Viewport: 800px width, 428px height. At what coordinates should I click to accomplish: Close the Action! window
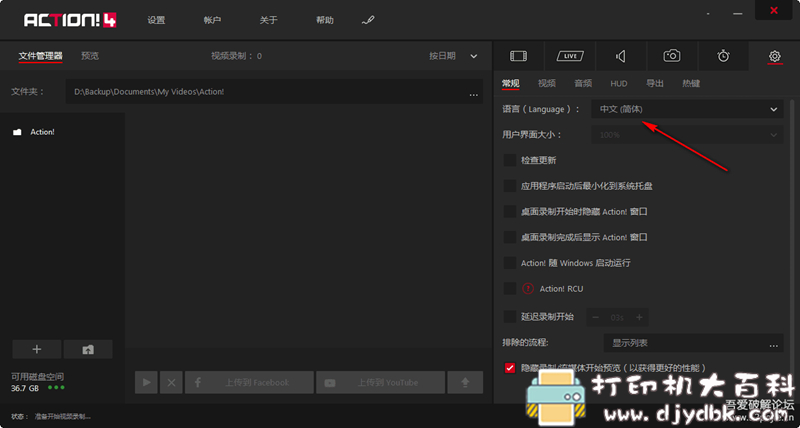coord(773,10)
